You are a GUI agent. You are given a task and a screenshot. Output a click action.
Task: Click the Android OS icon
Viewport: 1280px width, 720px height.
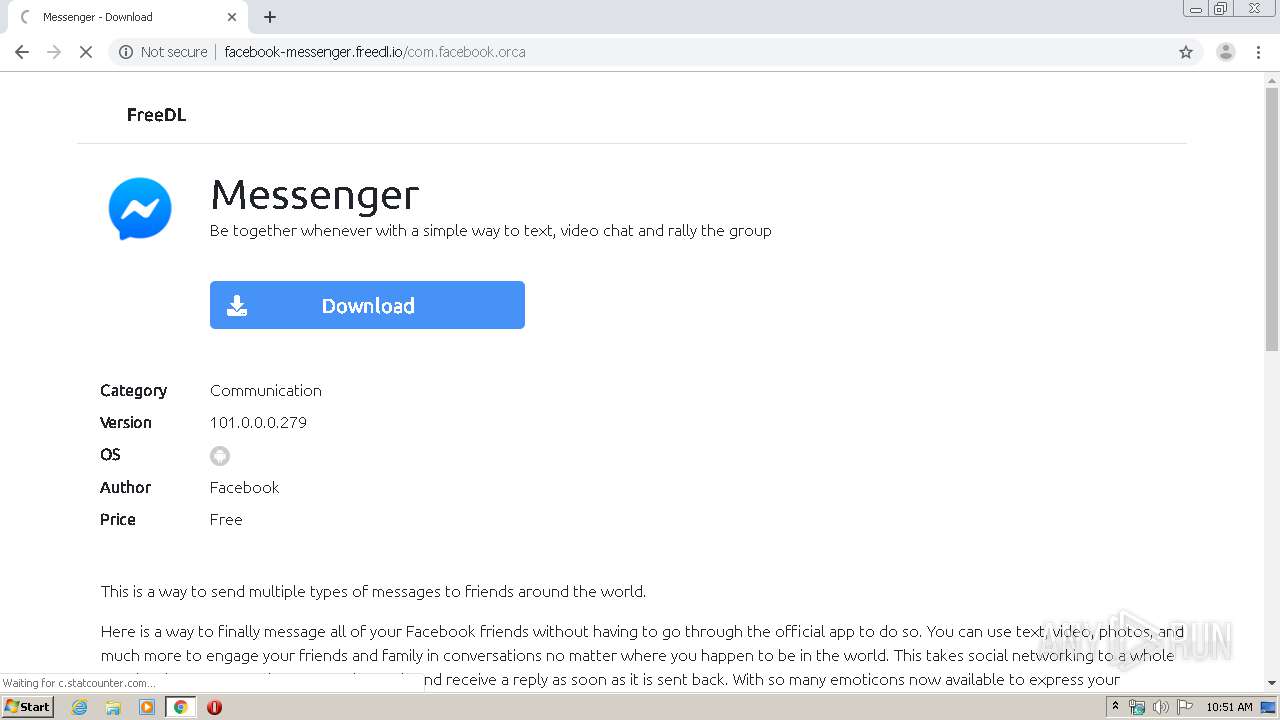[220, 456]
